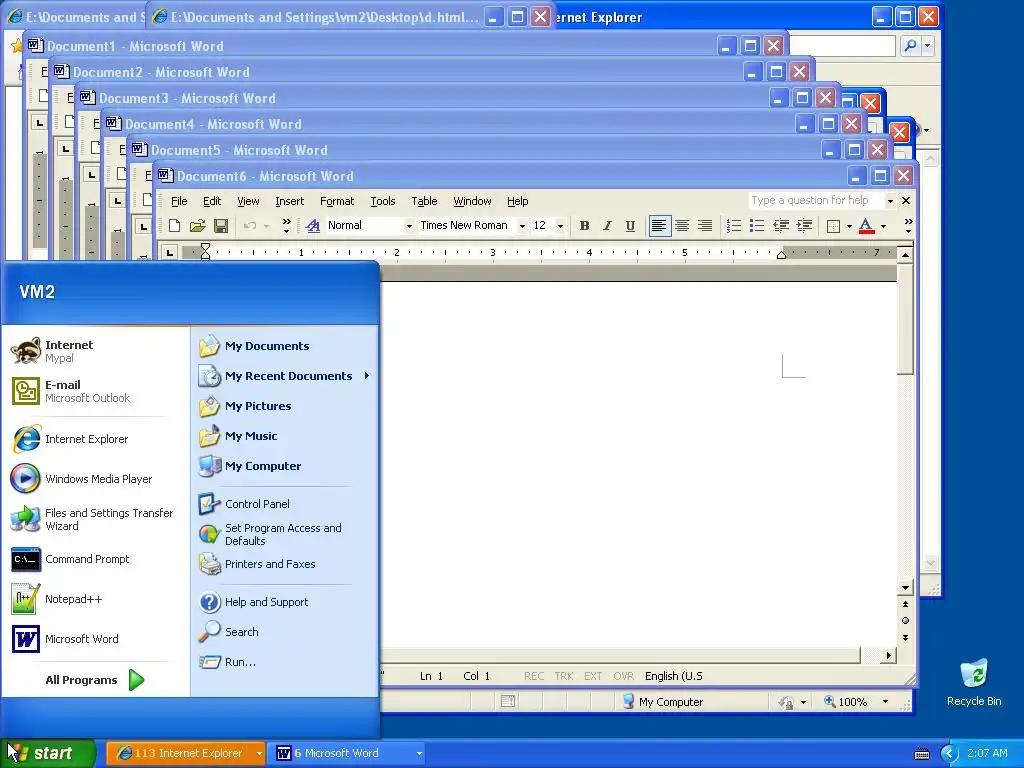
Task: Launch Microsoft Word from Start menu
Action: coord(95,639)
